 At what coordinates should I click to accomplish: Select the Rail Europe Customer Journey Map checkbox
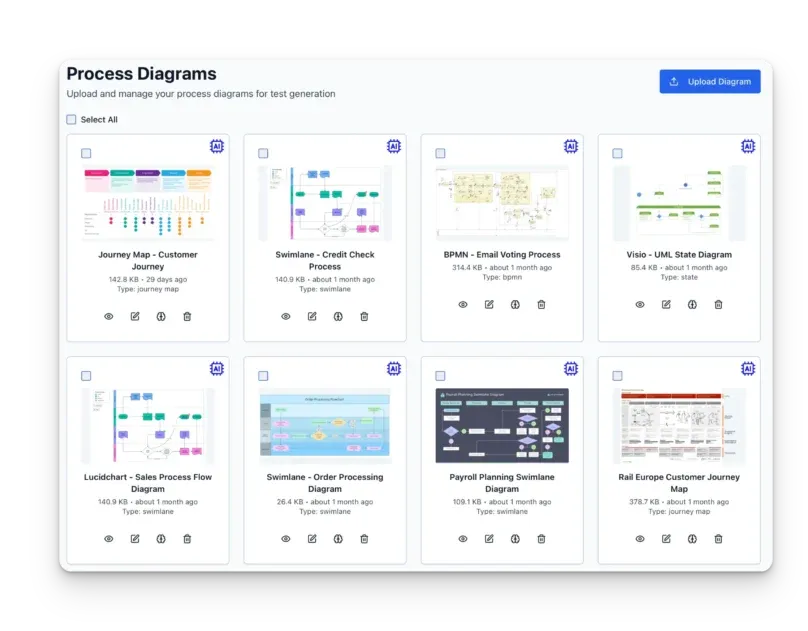tap(617, 376)
